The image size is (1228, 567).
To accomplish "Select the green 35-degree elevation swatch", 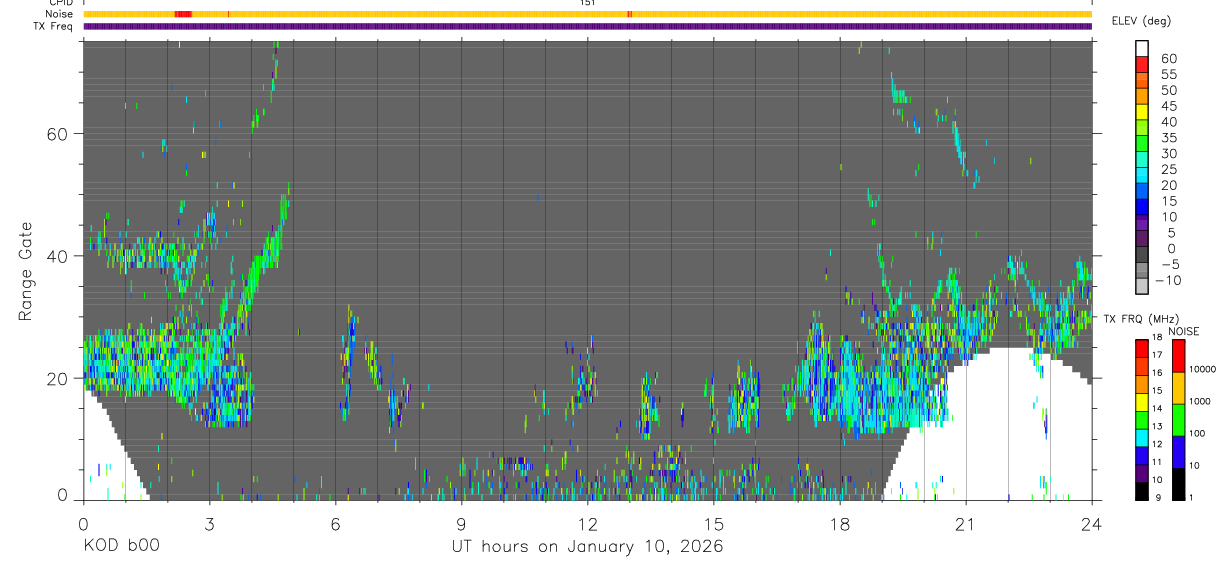I will point(1142,143).
